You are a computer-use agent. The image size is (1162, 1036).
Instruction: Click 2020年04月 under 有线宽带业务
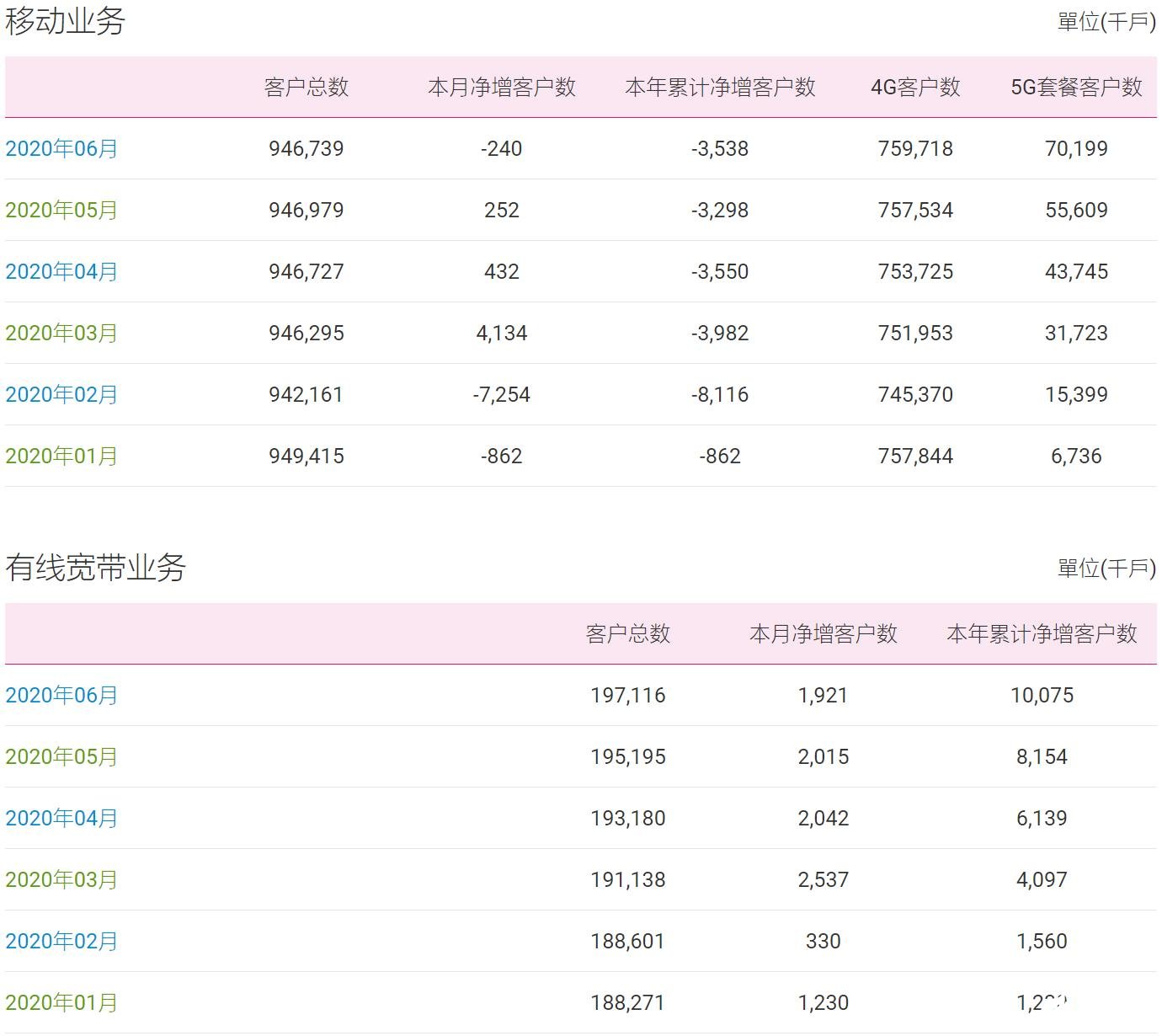click(61, 818)
